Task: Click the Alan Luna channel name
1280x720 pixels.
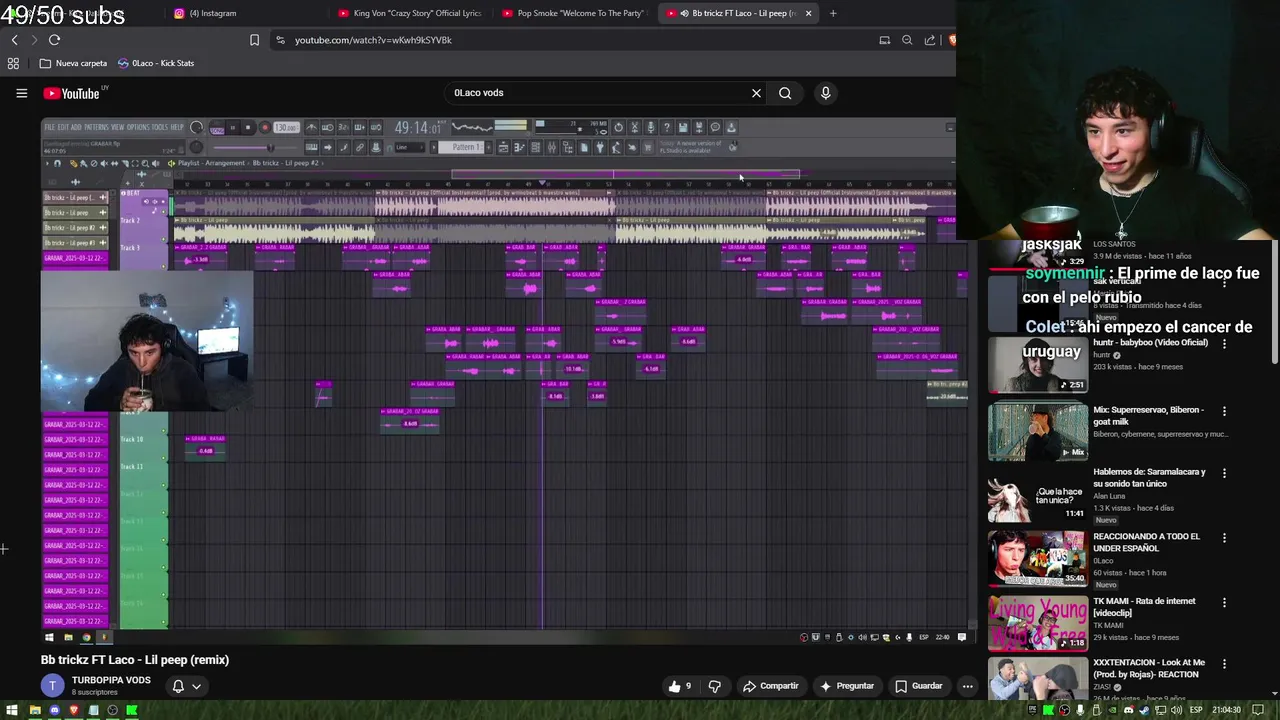Action: 1110,496
